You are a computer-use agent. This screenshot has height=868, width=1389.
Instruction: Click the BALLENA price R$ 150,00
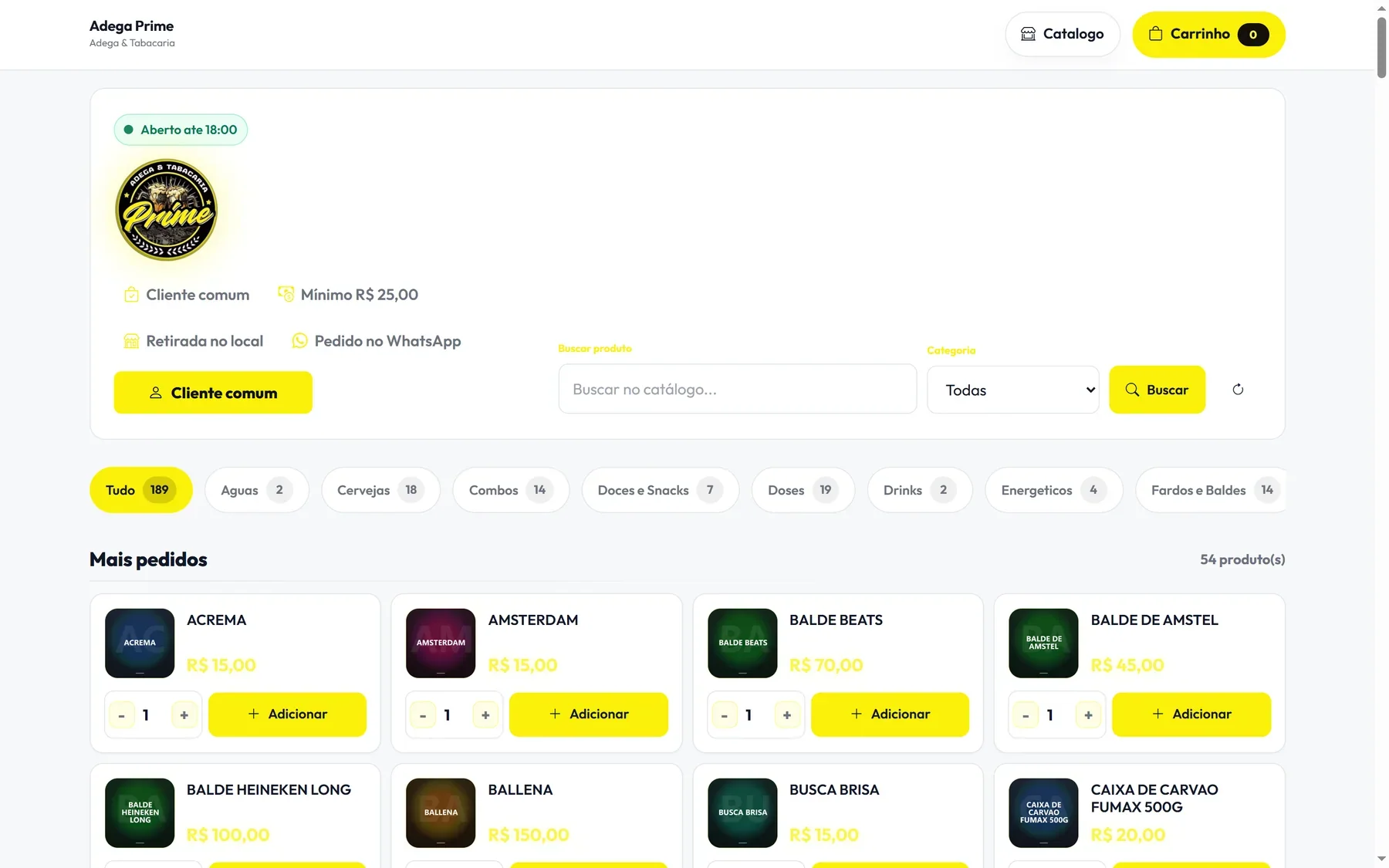click(529, 835)
